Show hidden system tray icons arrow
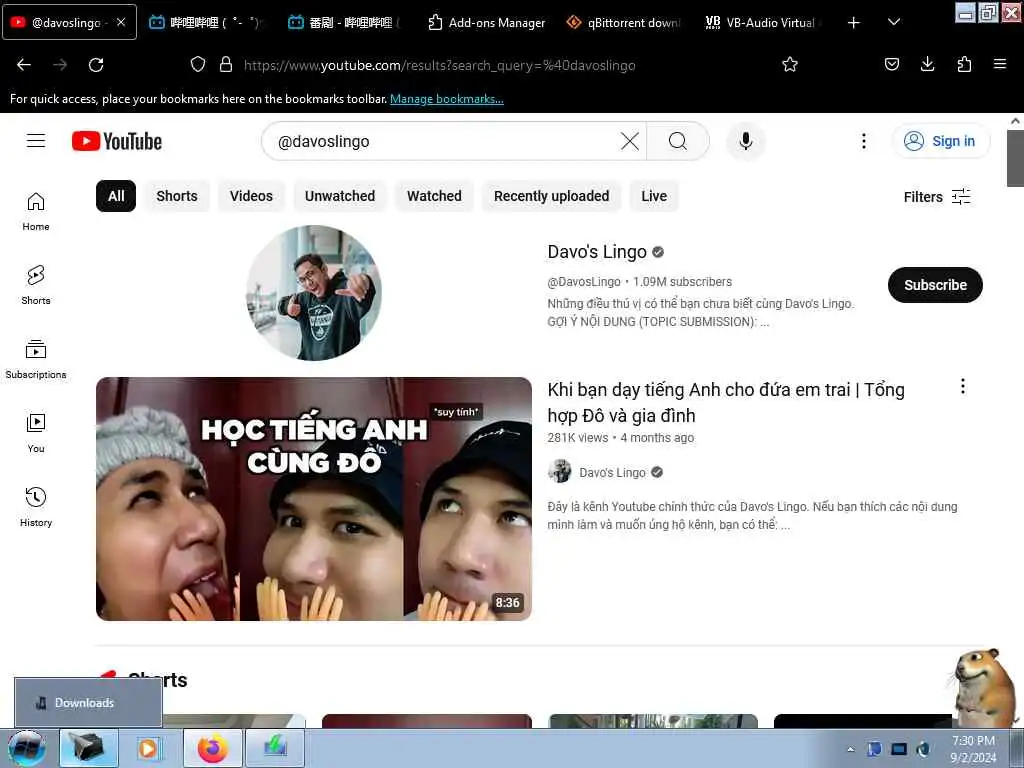1024x768 pixels. pyautogui.click(x=850, y=749)
